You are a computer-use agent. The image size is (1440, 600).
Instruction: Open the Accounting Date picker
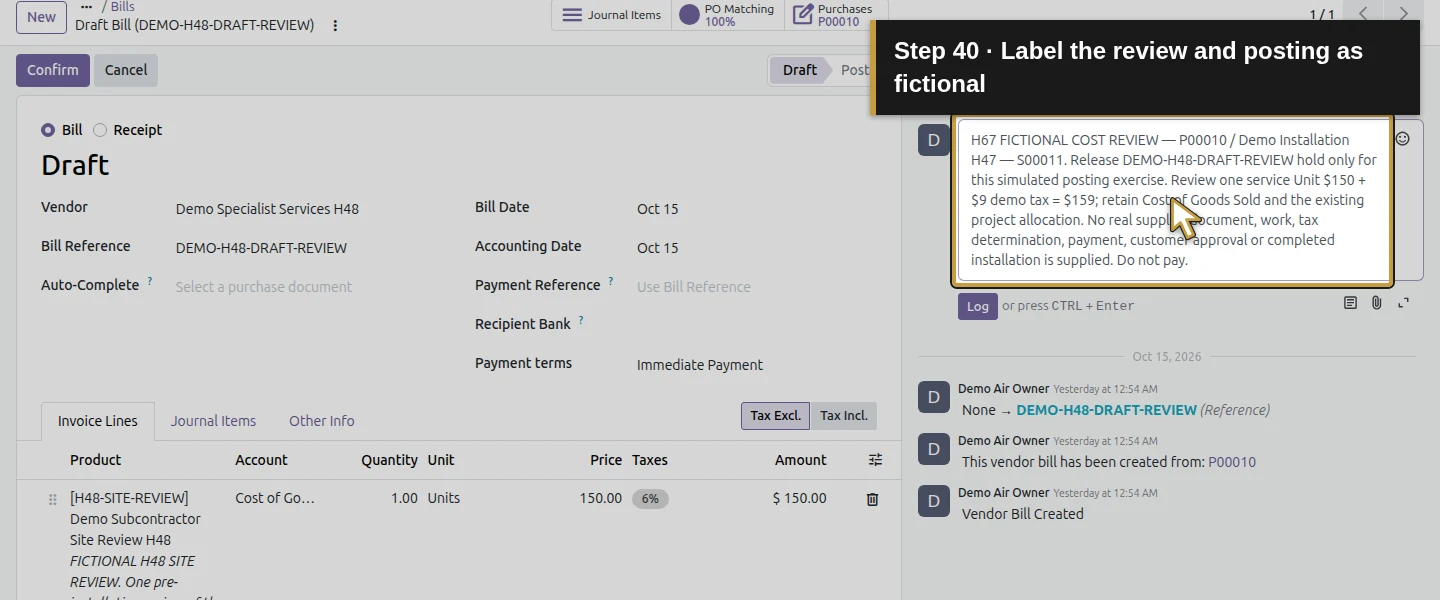click(755, 248)
